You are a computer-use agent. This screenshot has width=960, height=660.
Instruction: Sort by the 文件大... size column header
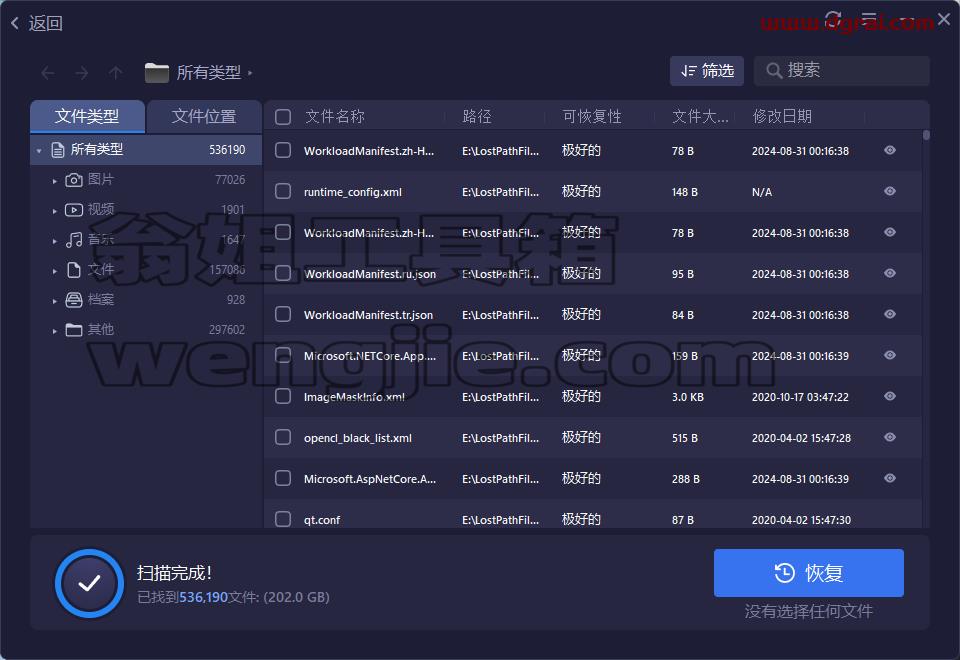[x=700, y=116]
